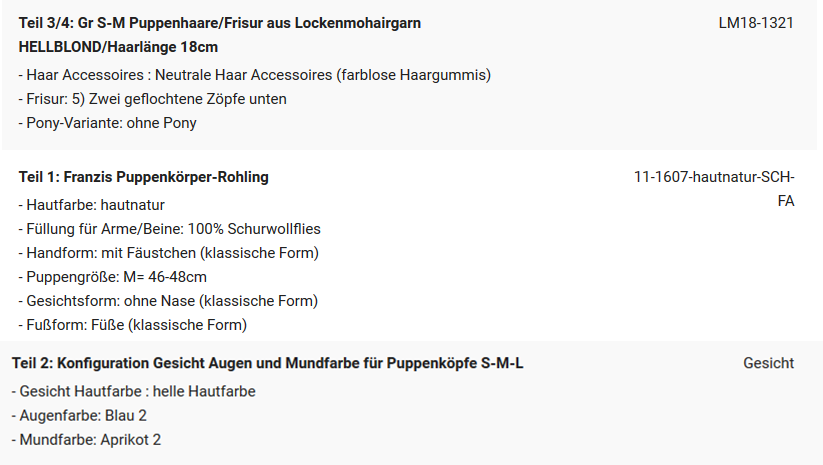Open the Teil 2 Konfiguration Gesicht title
The height and width of the screenshot is (465, 823).
tap(268, 364)
